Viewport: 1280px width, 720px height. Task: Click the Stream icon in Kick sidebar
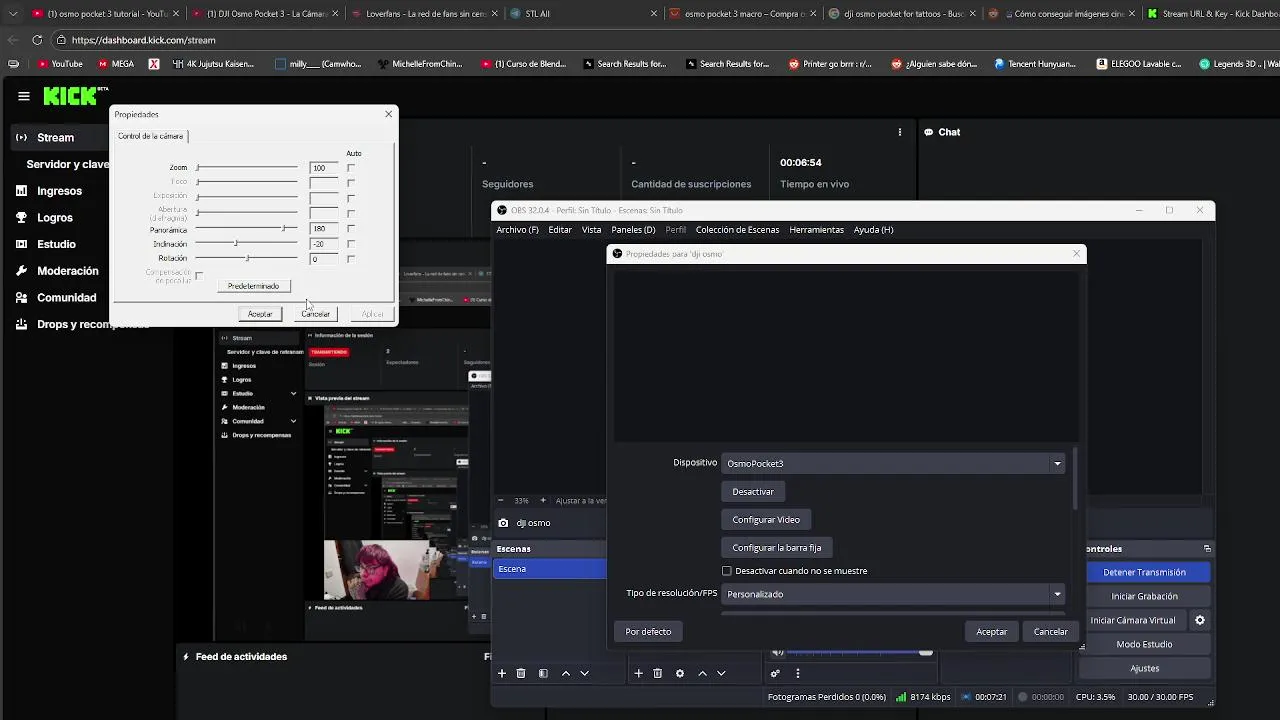point(21,137)
